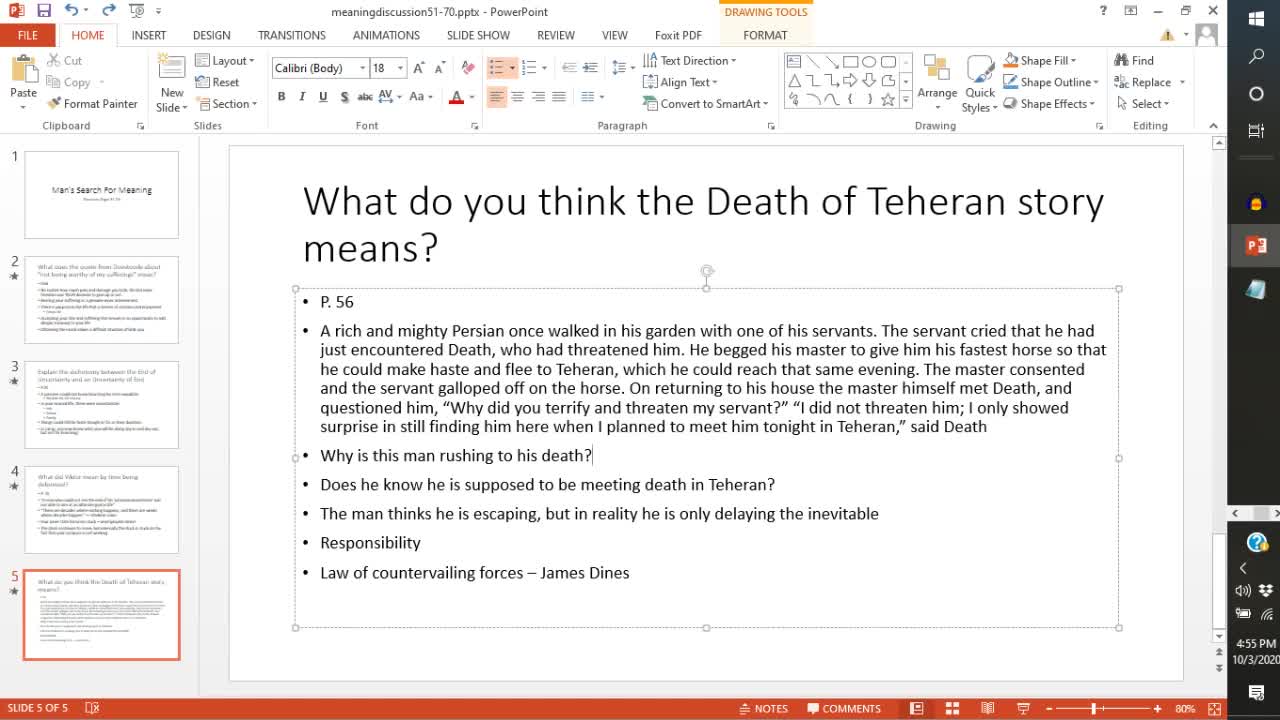Fit slide to current window icon
Image resolution: width=1280 pixels, height=720 pixels.
click(1215, 708)
